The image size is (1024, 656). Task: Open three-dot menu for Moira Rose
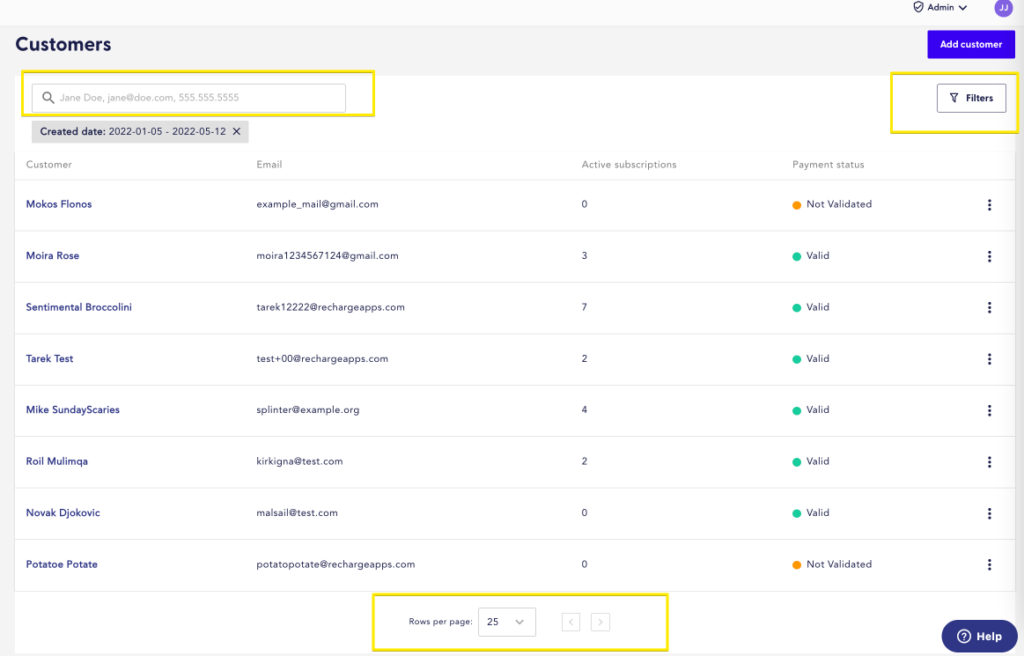[x=989, y=256]
